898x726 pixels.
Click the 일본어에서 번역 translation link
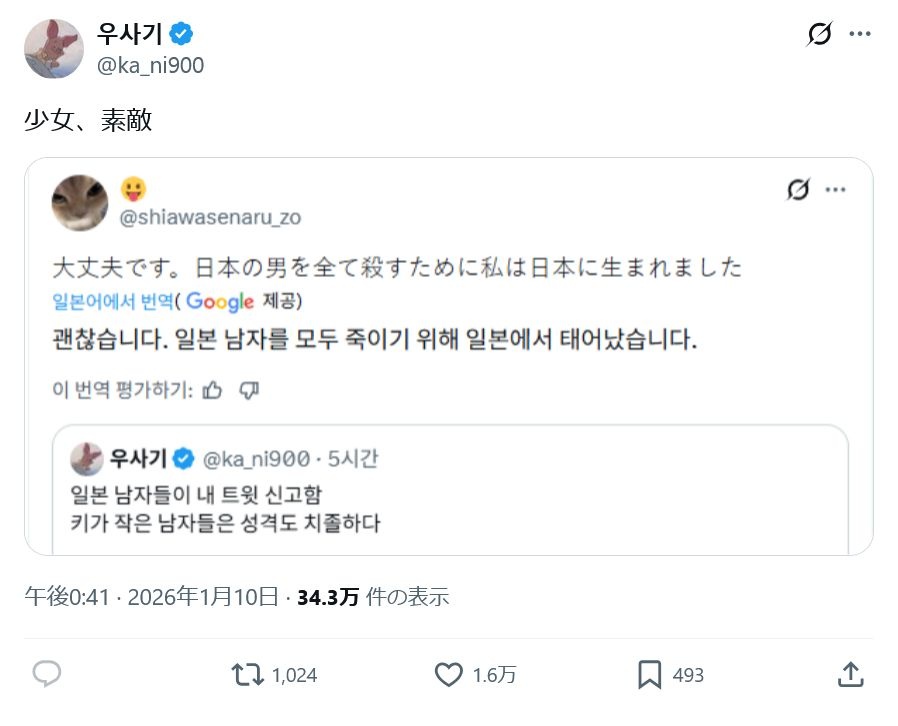coord(112,301)
